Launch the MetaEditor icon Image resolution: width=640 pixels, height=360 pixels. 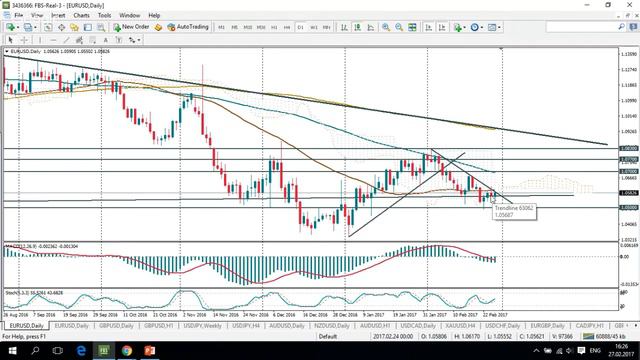tap(158, 27)
